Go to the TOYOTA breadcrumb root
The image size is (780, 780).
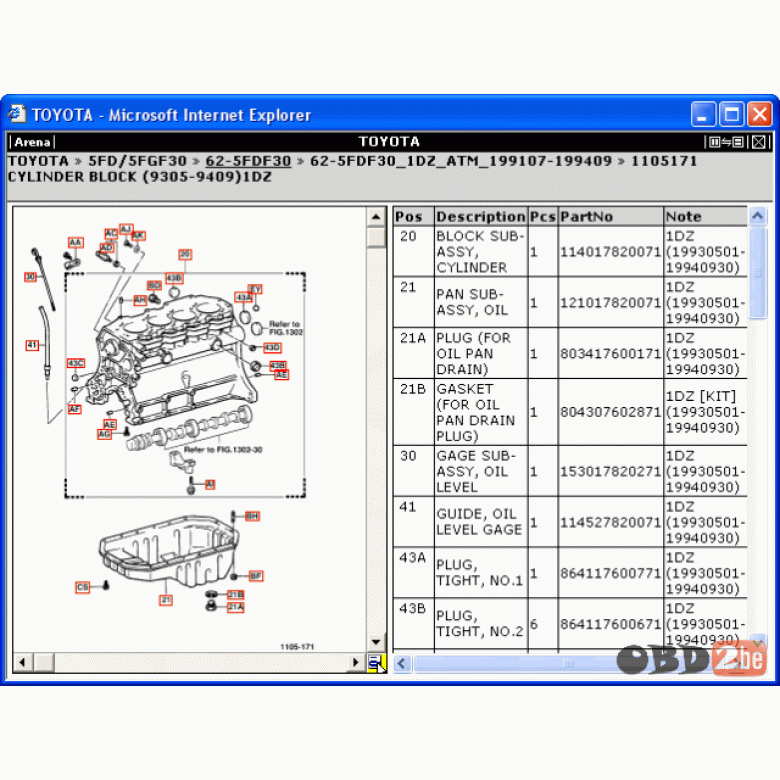click(x=38, y=161)
